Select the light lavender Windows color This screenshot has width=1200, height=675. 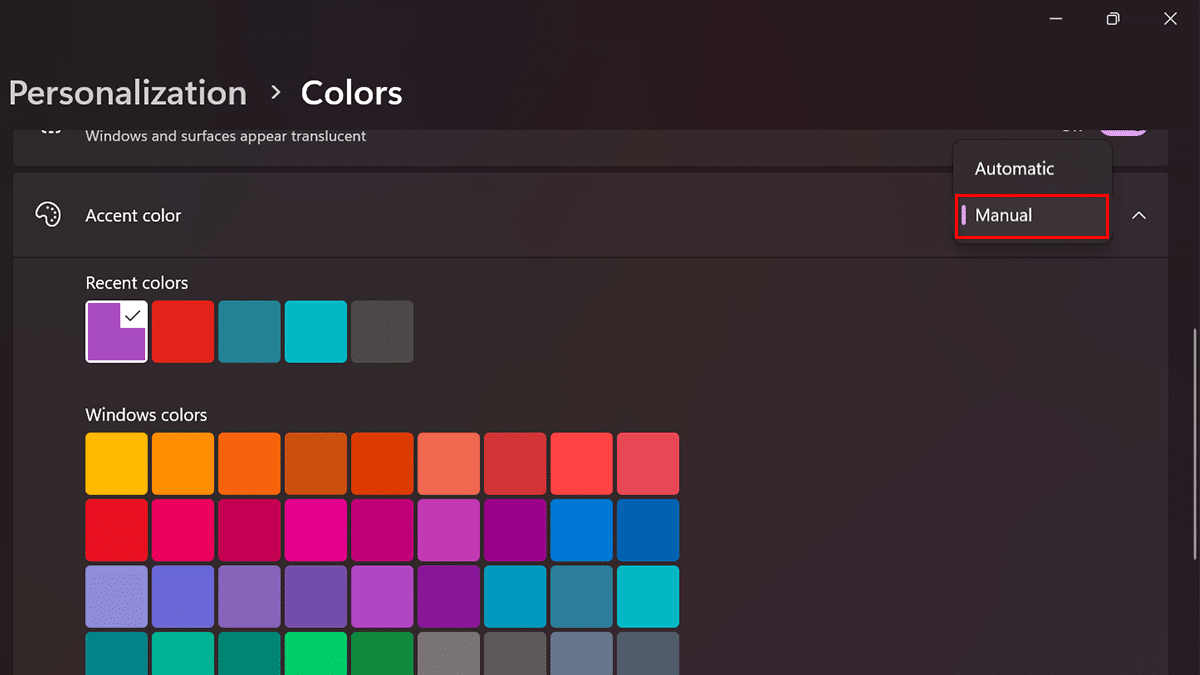click(116, 596)
